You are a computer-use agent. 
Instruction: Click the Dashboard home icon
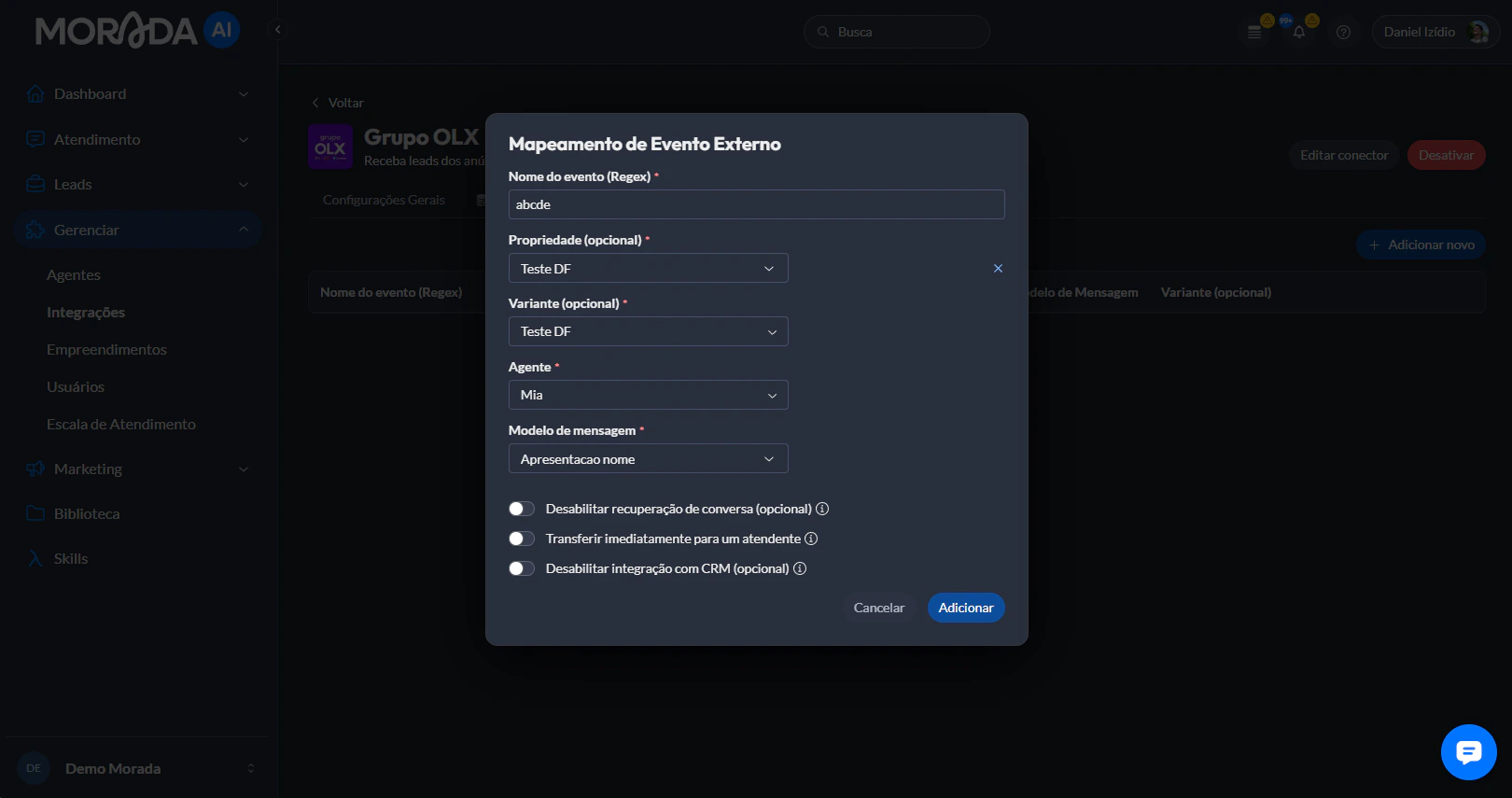(35, 94)
